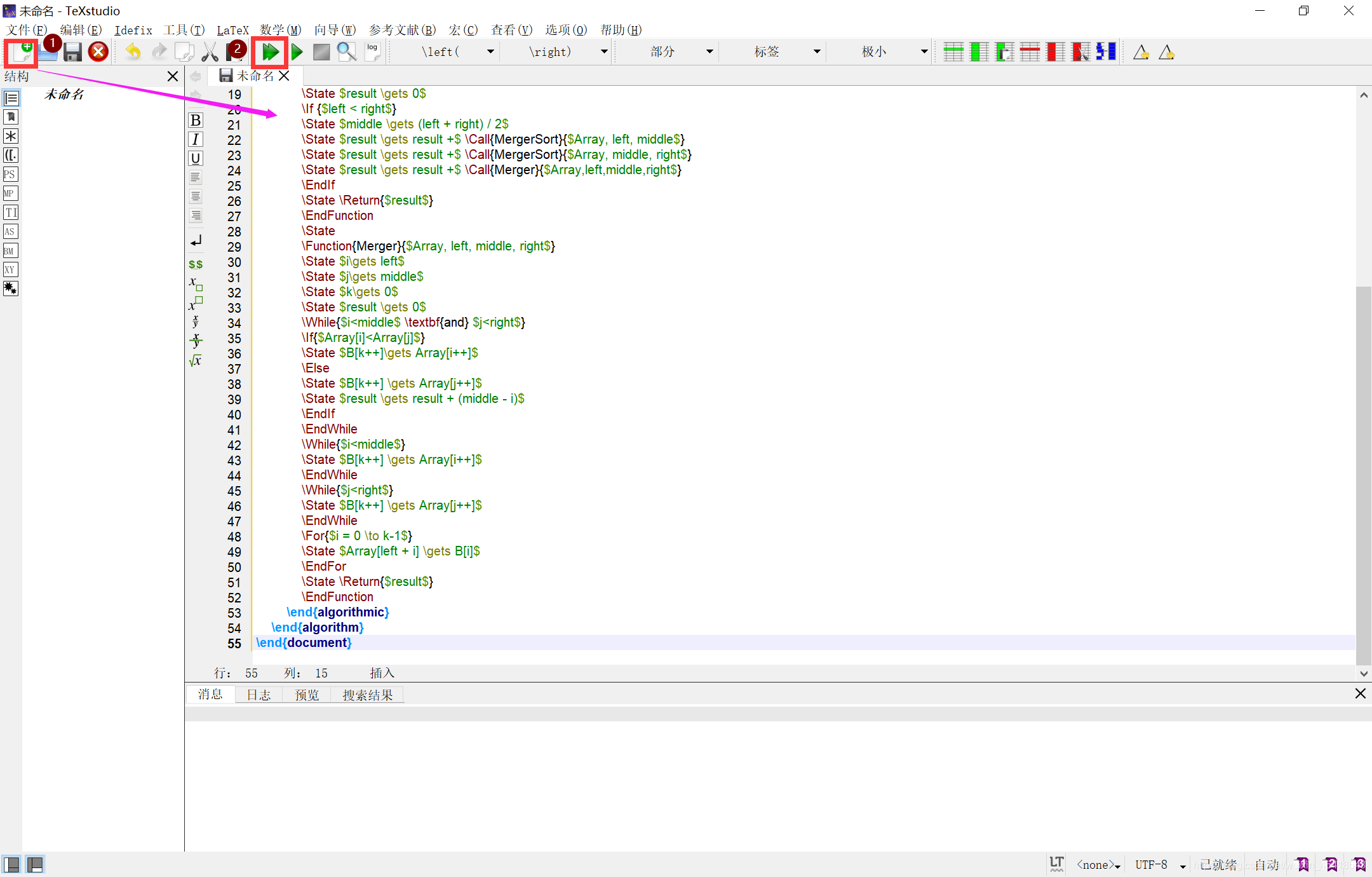Open the 选项(O) menu

click(x=566, y=30)
